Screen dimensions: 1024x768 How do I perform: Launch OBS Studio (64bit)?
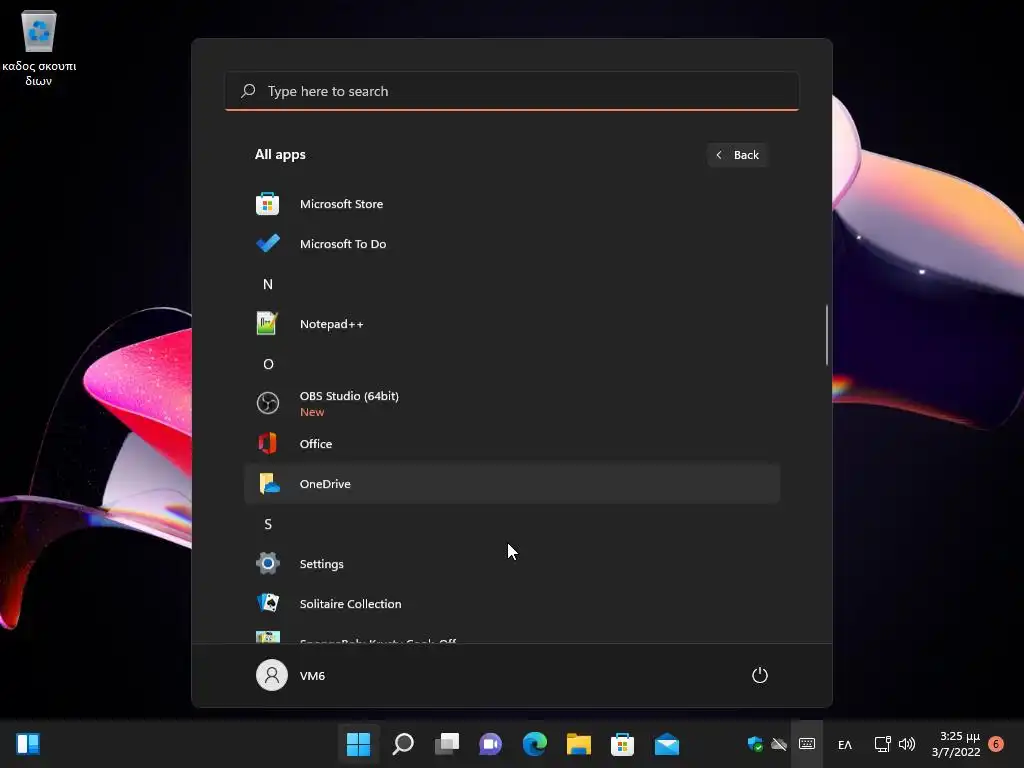[512, 404]
